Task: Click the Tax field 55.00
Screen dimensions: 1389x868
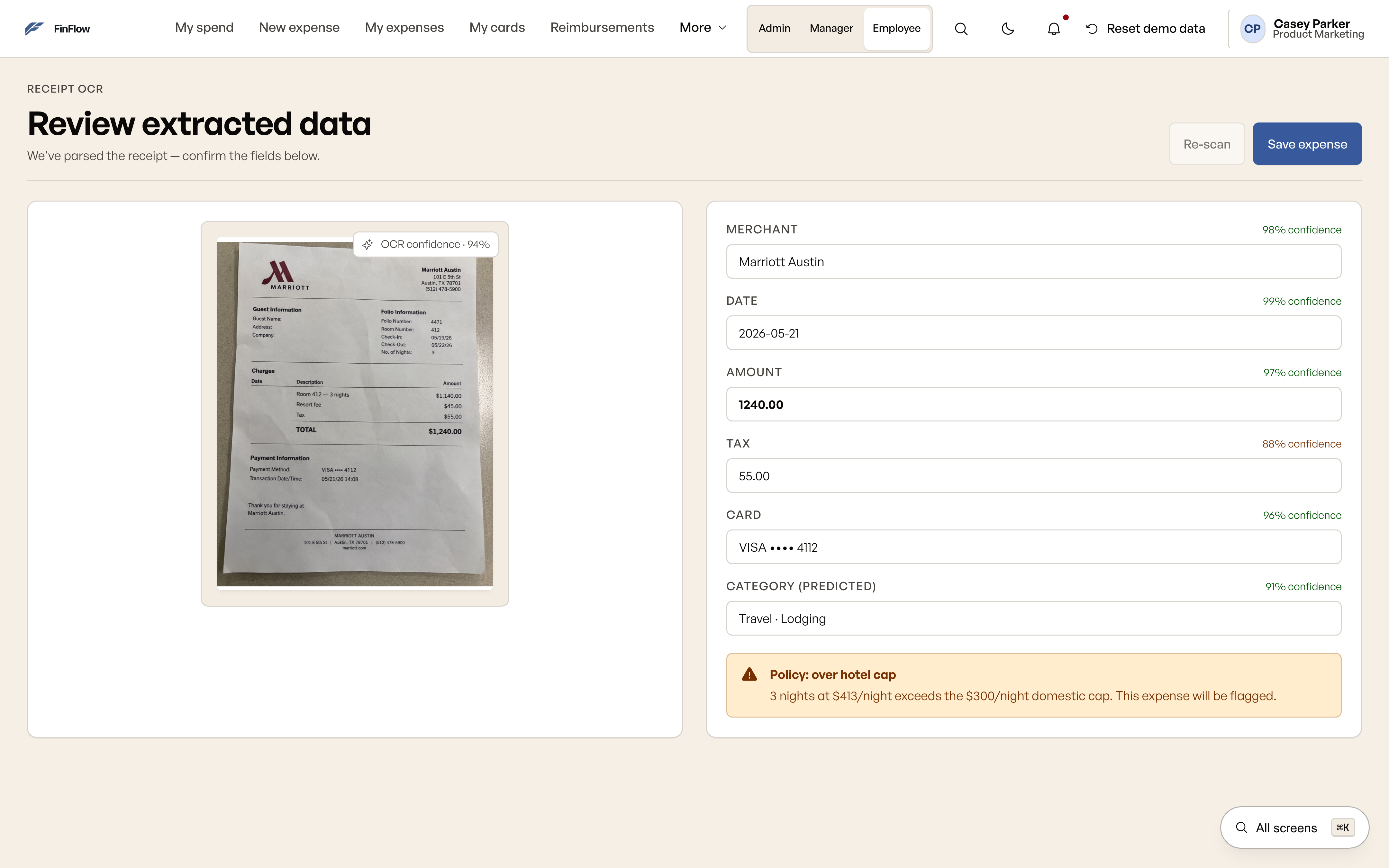Action: (1034, 476)
